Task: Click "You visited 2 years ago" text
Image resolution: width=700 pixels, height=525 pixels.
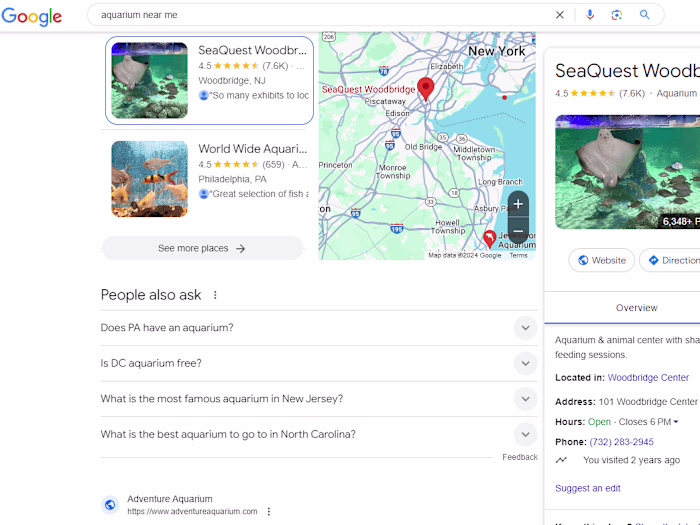Action: tap(631, 460)
